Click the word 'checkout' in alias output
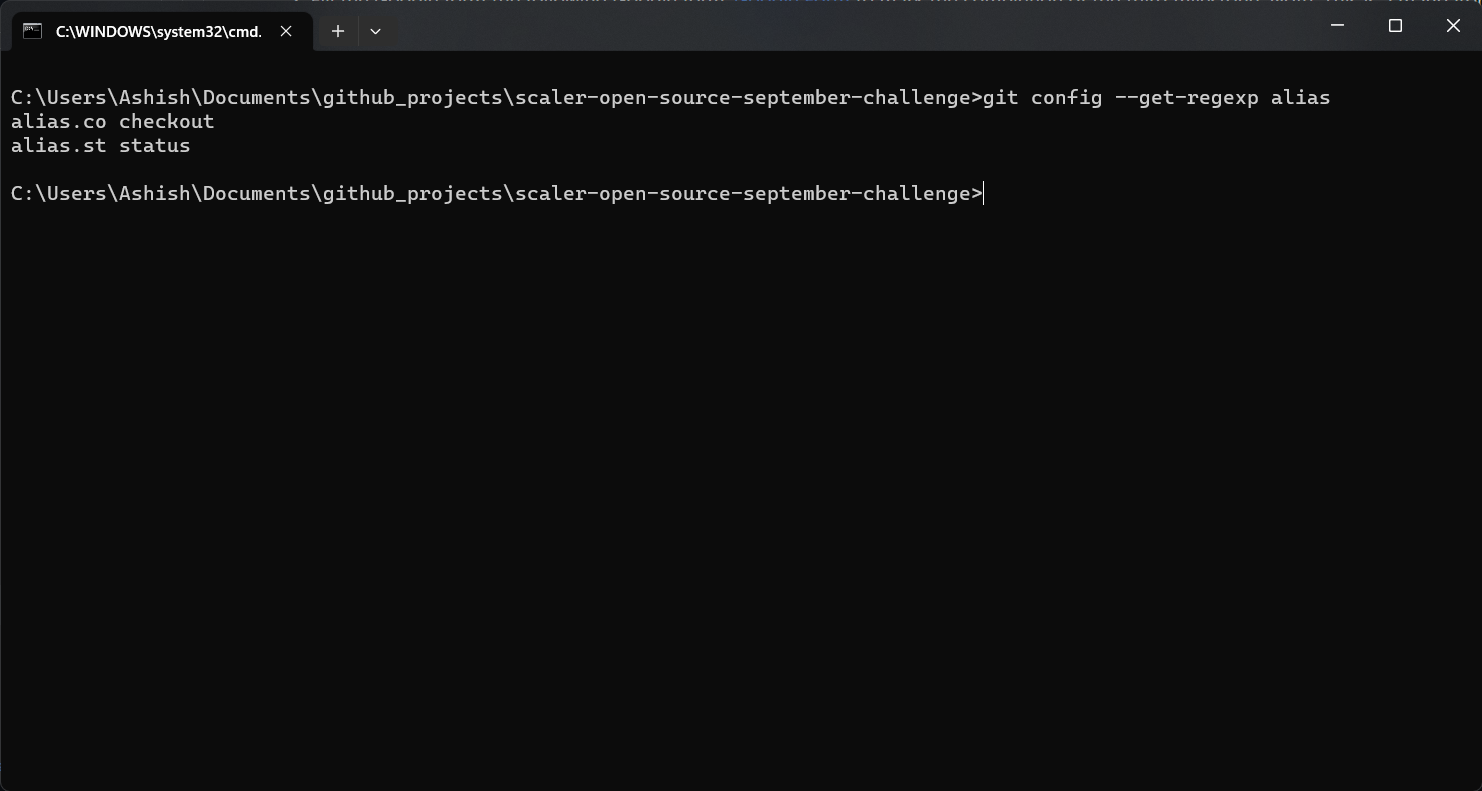 tap(169, 121)
